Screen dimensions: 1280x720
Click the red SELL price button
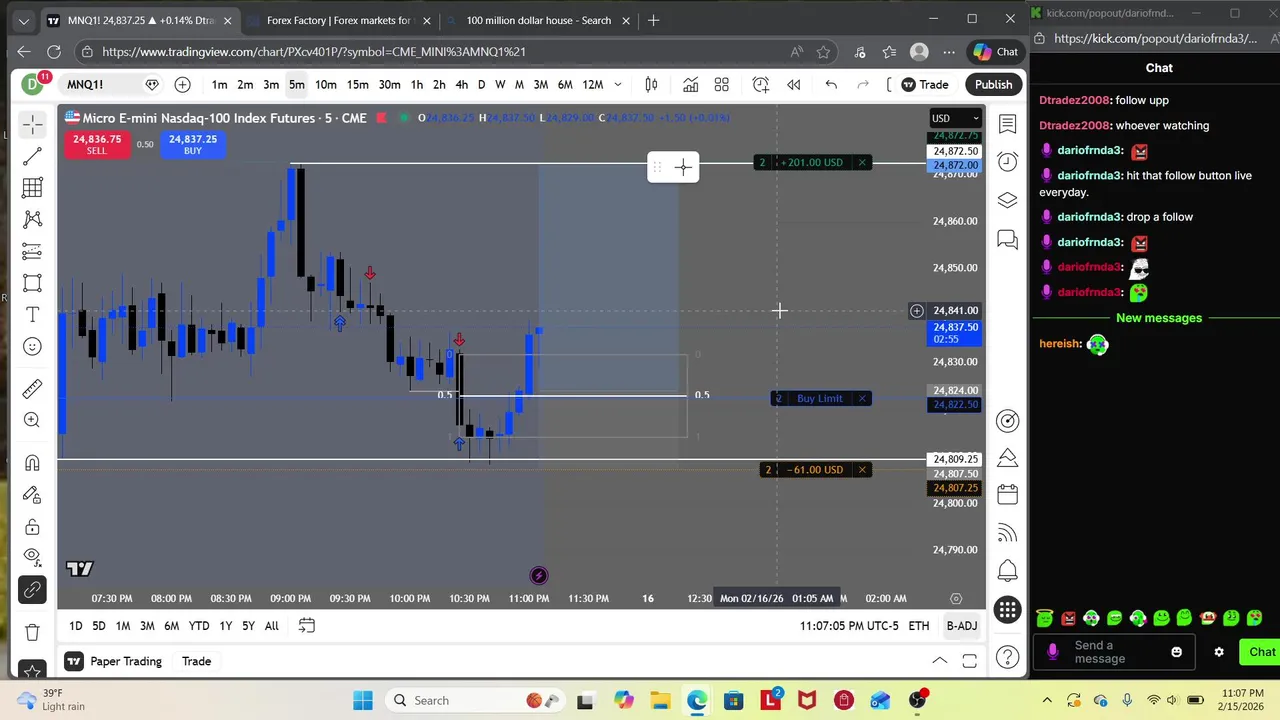tap(96, 145)
